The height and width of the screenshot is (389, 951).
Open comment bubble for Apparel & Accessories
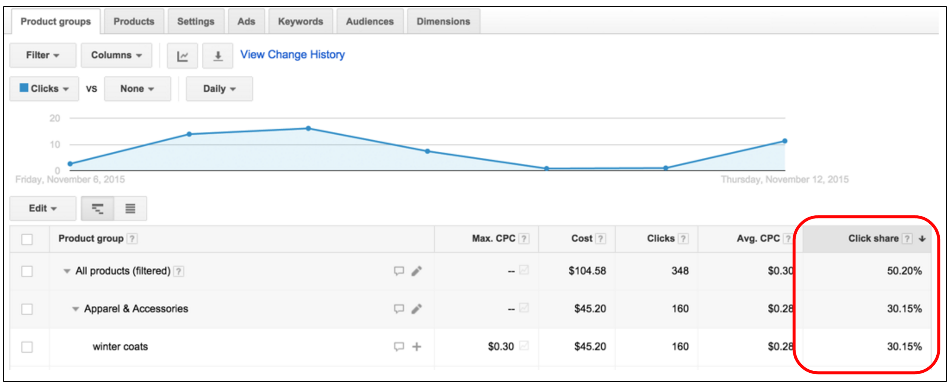click(399, 309)
